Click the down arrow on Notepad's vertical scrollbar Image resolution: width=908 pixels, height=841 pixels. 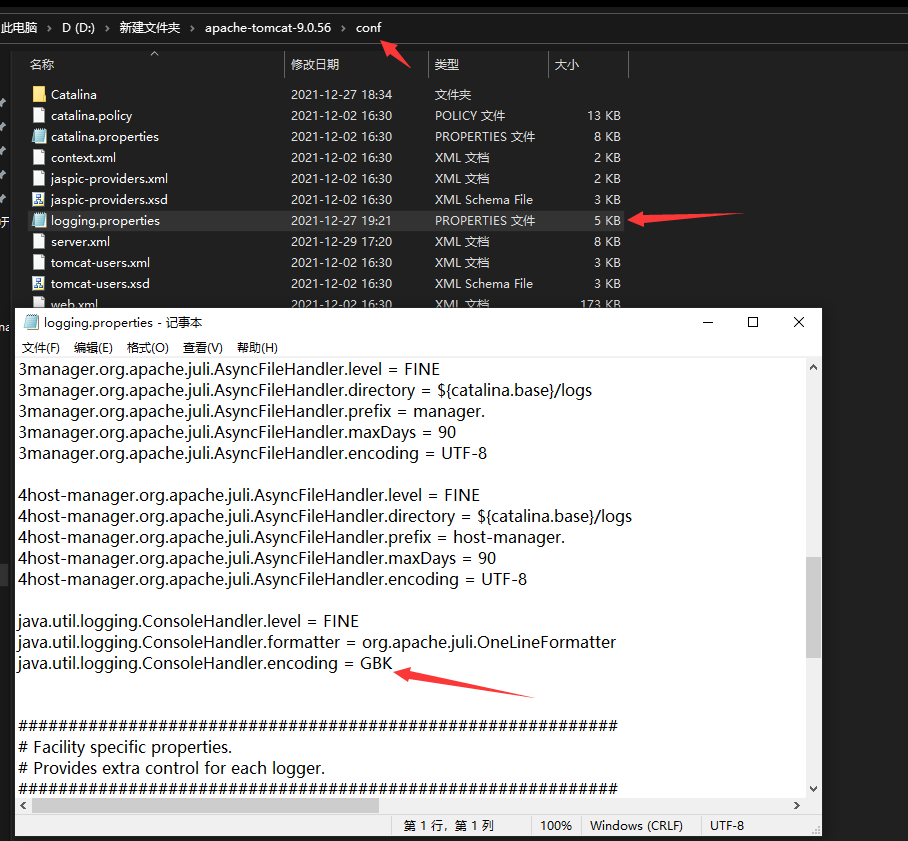[813, 788]
